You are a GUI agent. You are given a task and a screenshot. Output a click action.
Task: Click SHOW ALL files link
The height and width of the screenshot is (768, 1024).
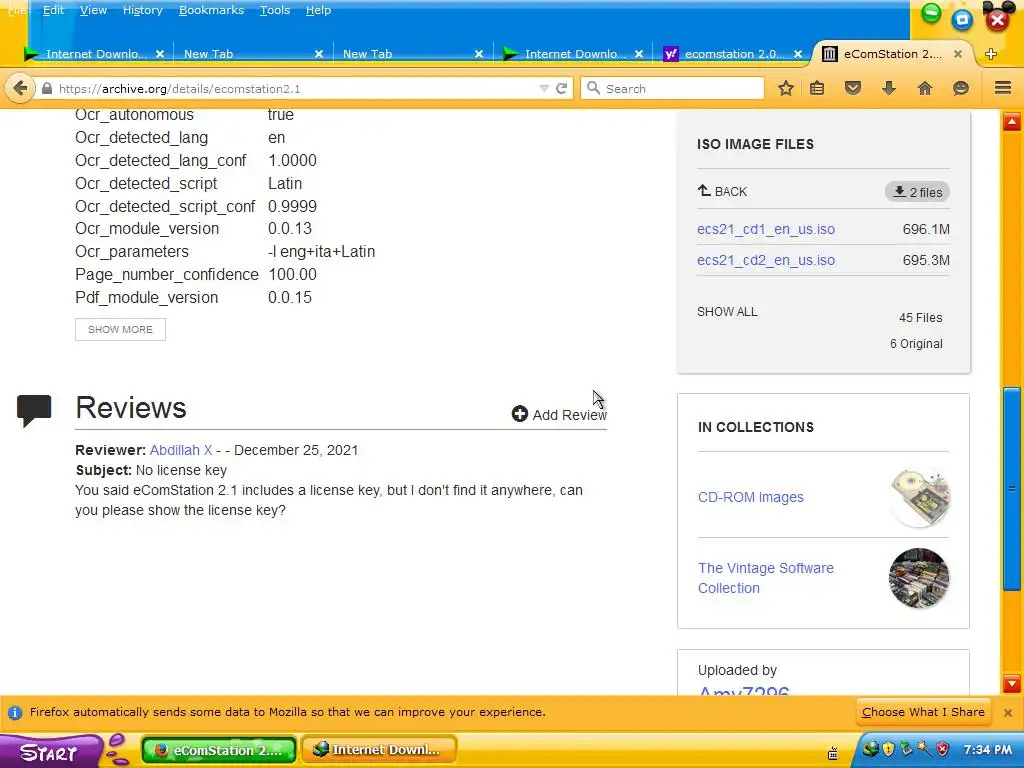727,312
